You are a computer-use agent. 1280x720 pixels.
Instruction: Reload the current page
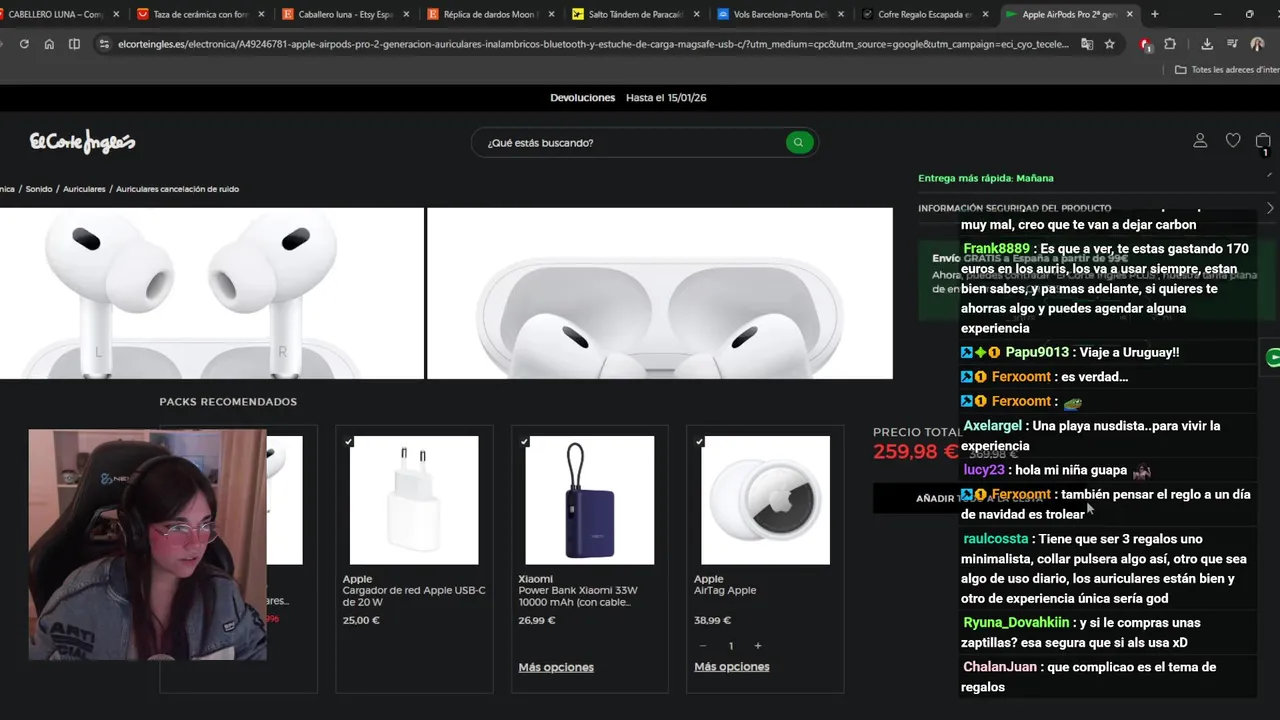[x=24, y=44]
